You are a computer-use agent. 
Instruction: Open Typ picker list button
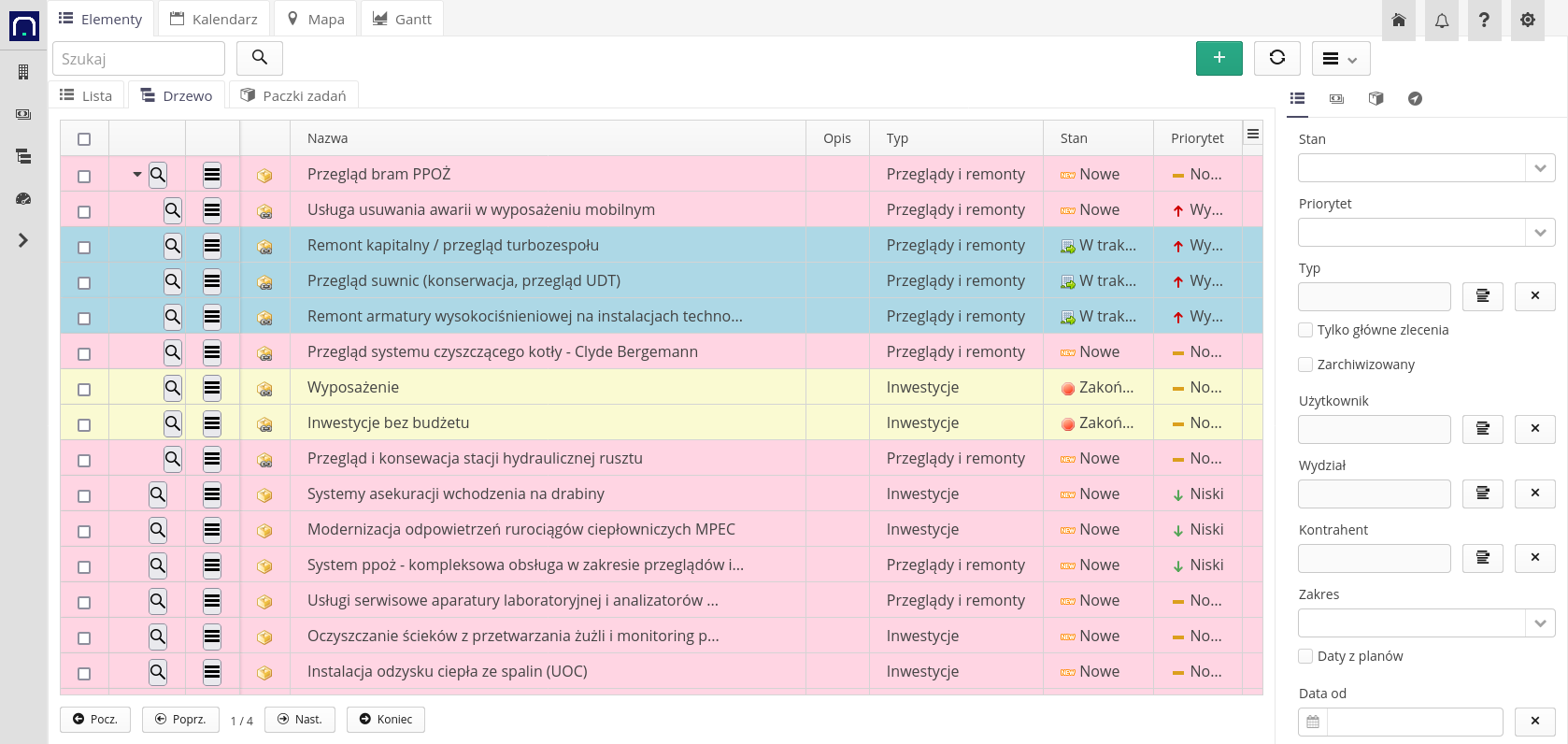click(x=1483, y=296)
